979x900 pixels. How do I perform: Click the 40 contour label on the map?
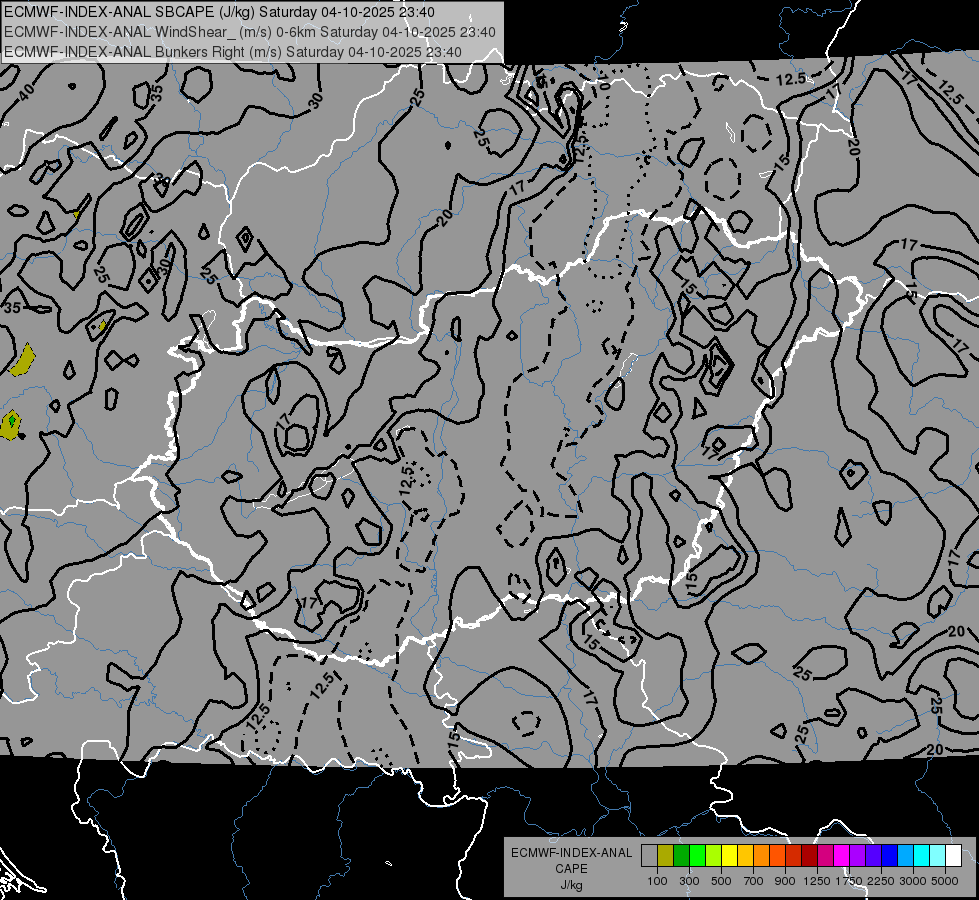pos(26,93)
